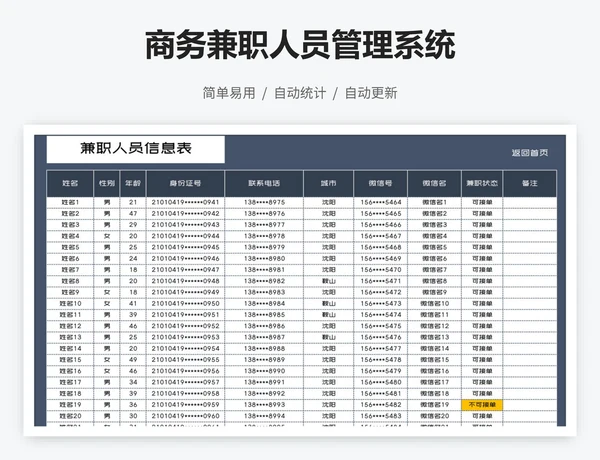Select city cell 鞍山 in 姓名8 row

click(329, 281)
